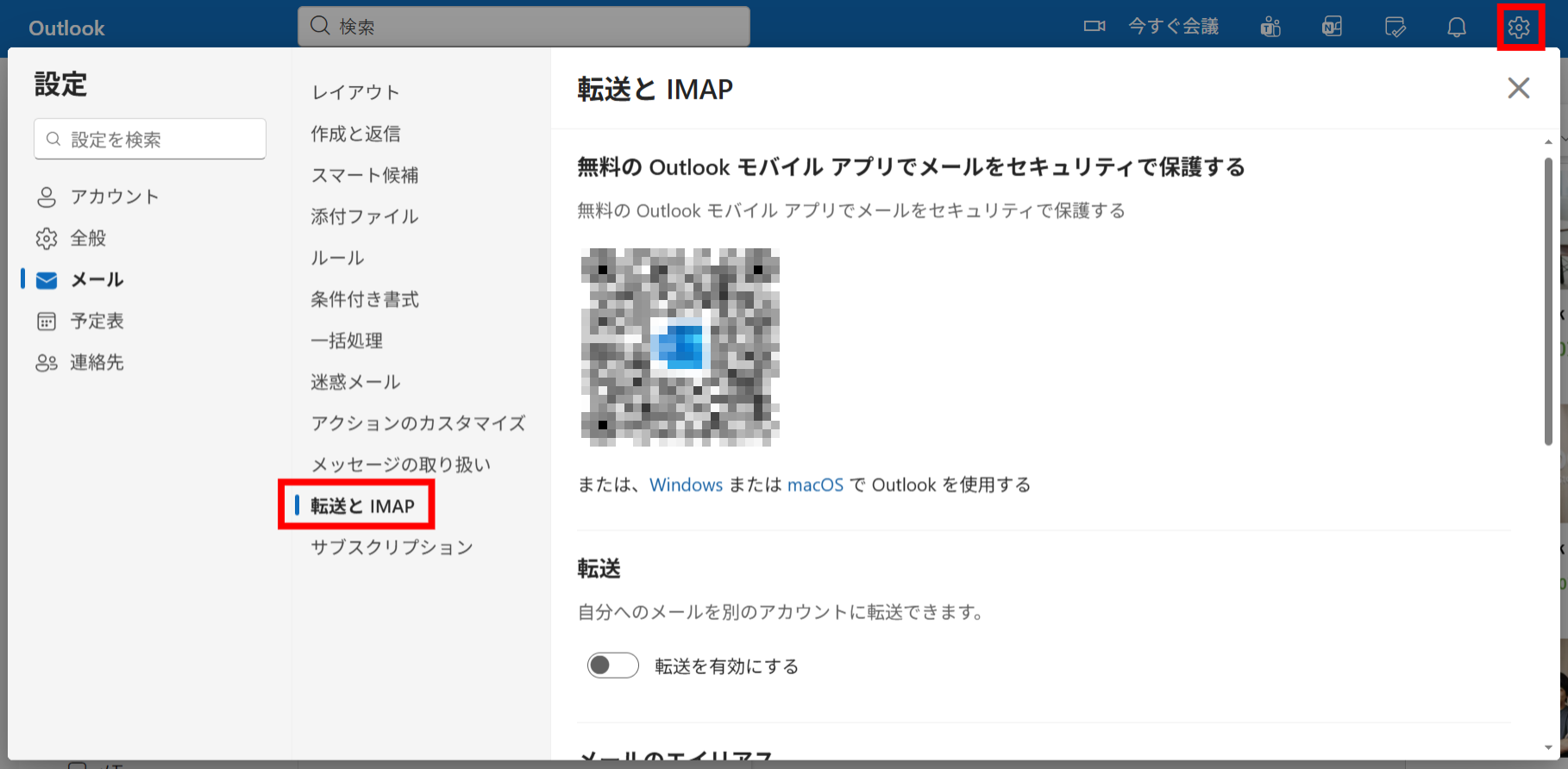The width and height of the screenshot is (1568, 769).
Task: Follow the macOS download link
Action: (x=815, y=485)
